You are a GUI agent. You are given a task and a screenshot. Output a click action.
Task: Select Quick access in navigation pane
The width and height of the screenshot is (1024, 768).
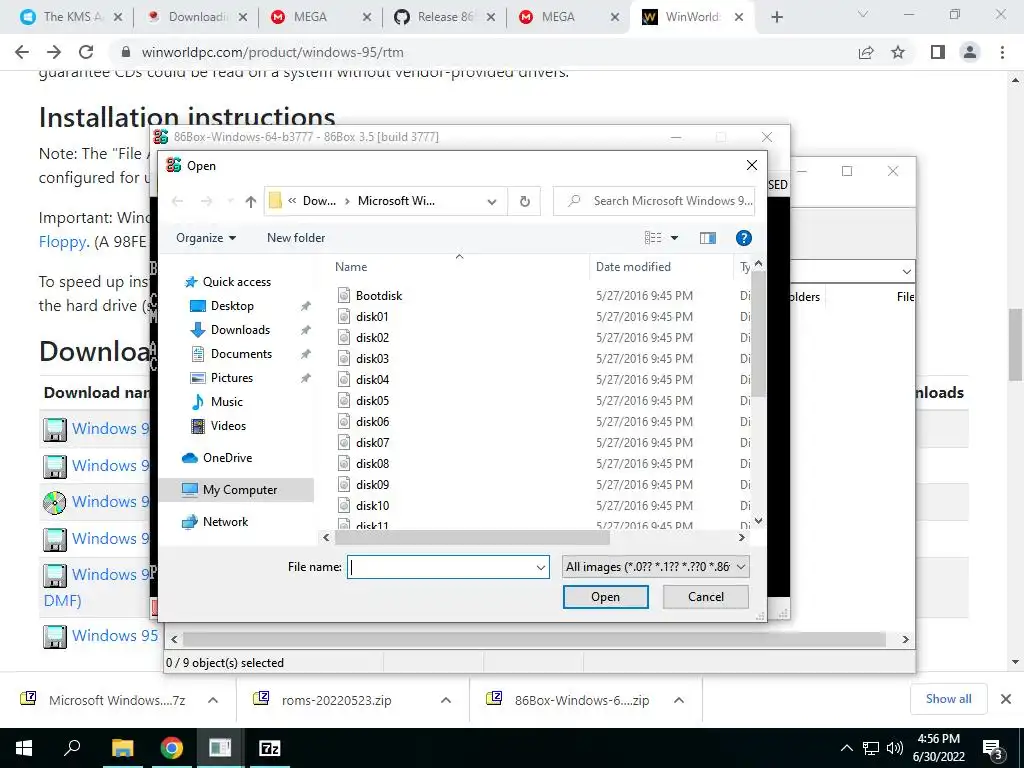(236, 281)
